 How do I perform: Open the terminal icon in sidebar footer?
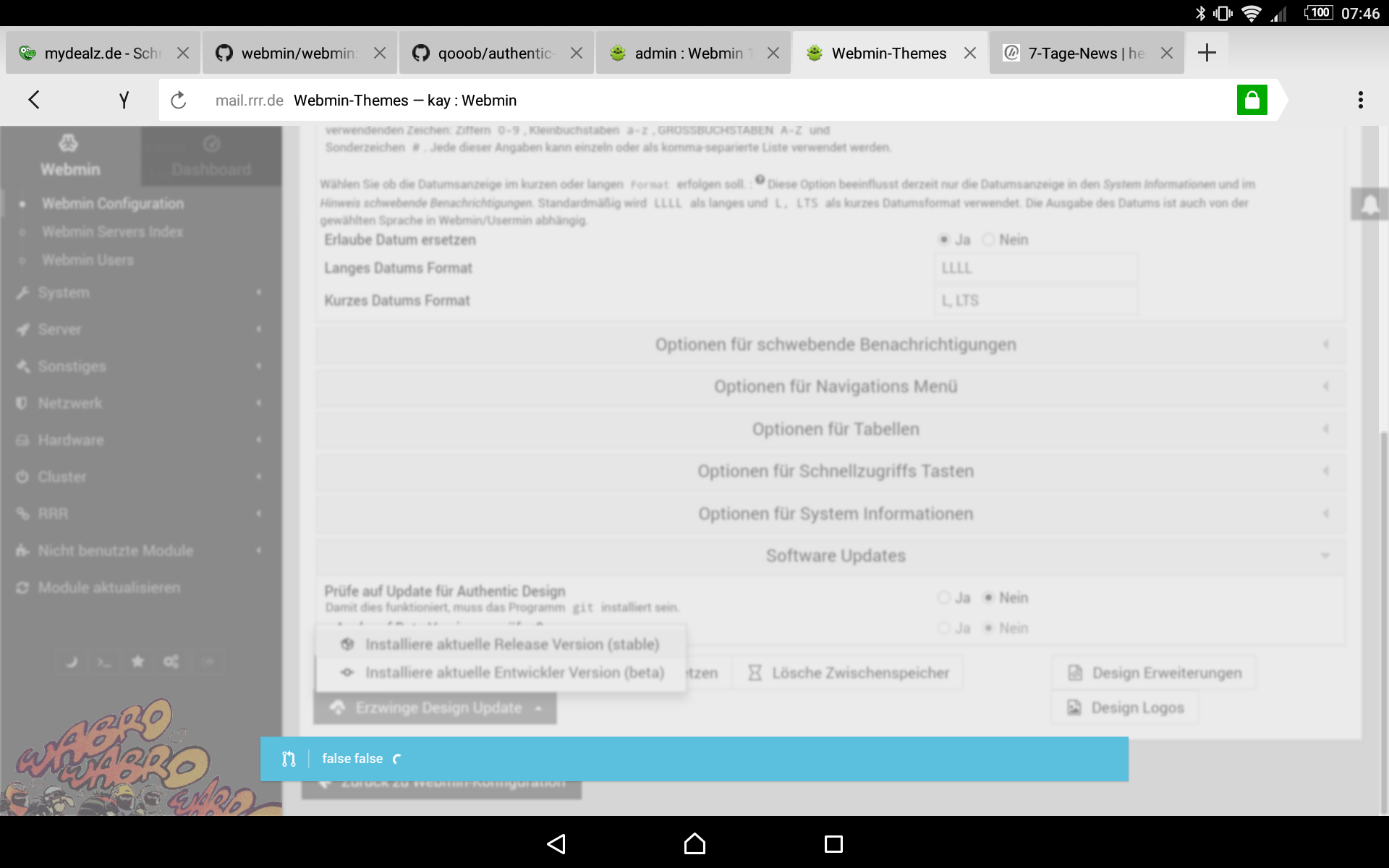tap(103, 661)
